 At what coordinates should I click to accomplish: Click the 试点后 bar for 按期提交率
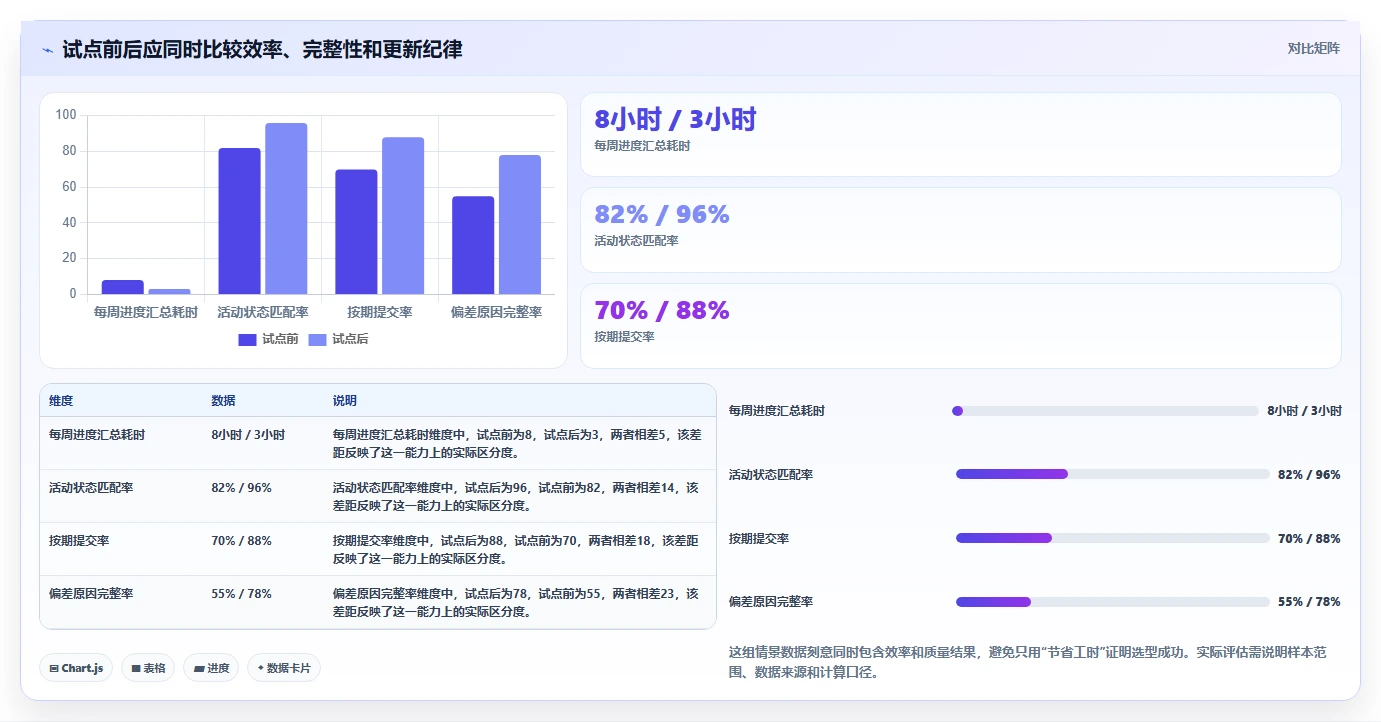[x=403, y=216]
